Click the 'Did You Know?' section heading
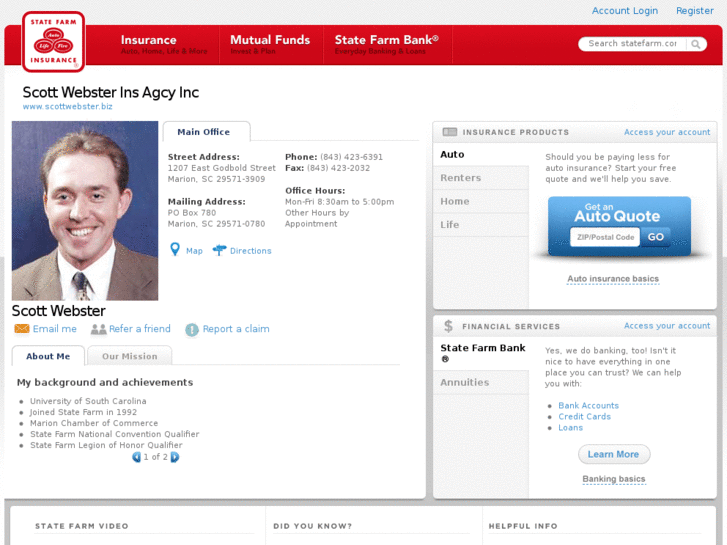Screen dimensions: 727x545 coord(312,526)
